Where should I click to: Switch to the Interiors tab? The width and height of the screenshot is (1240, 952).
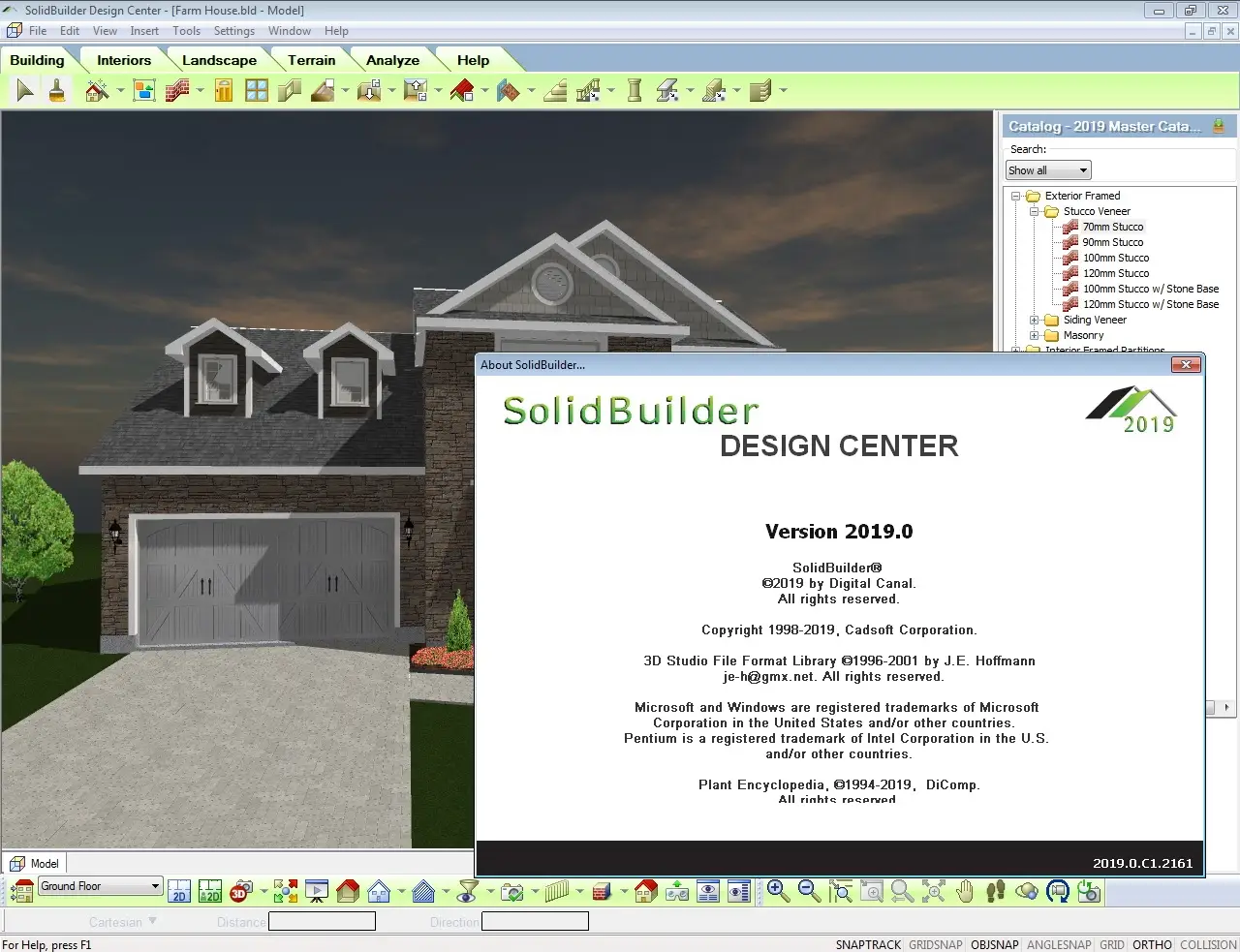(x=124, y=60)
